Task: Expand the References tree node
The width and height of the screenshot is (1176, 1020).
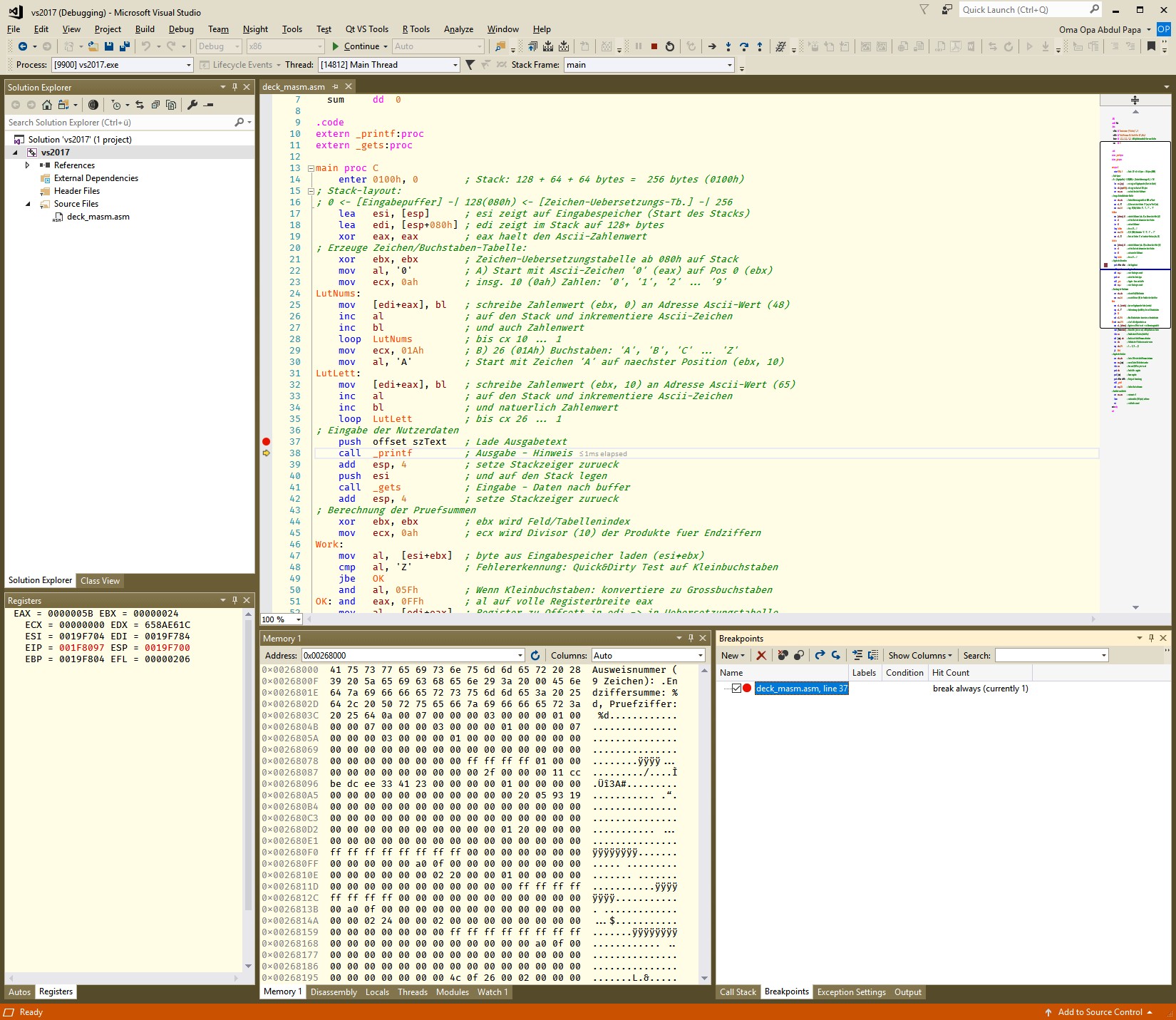Action: (x=28, y=165)
